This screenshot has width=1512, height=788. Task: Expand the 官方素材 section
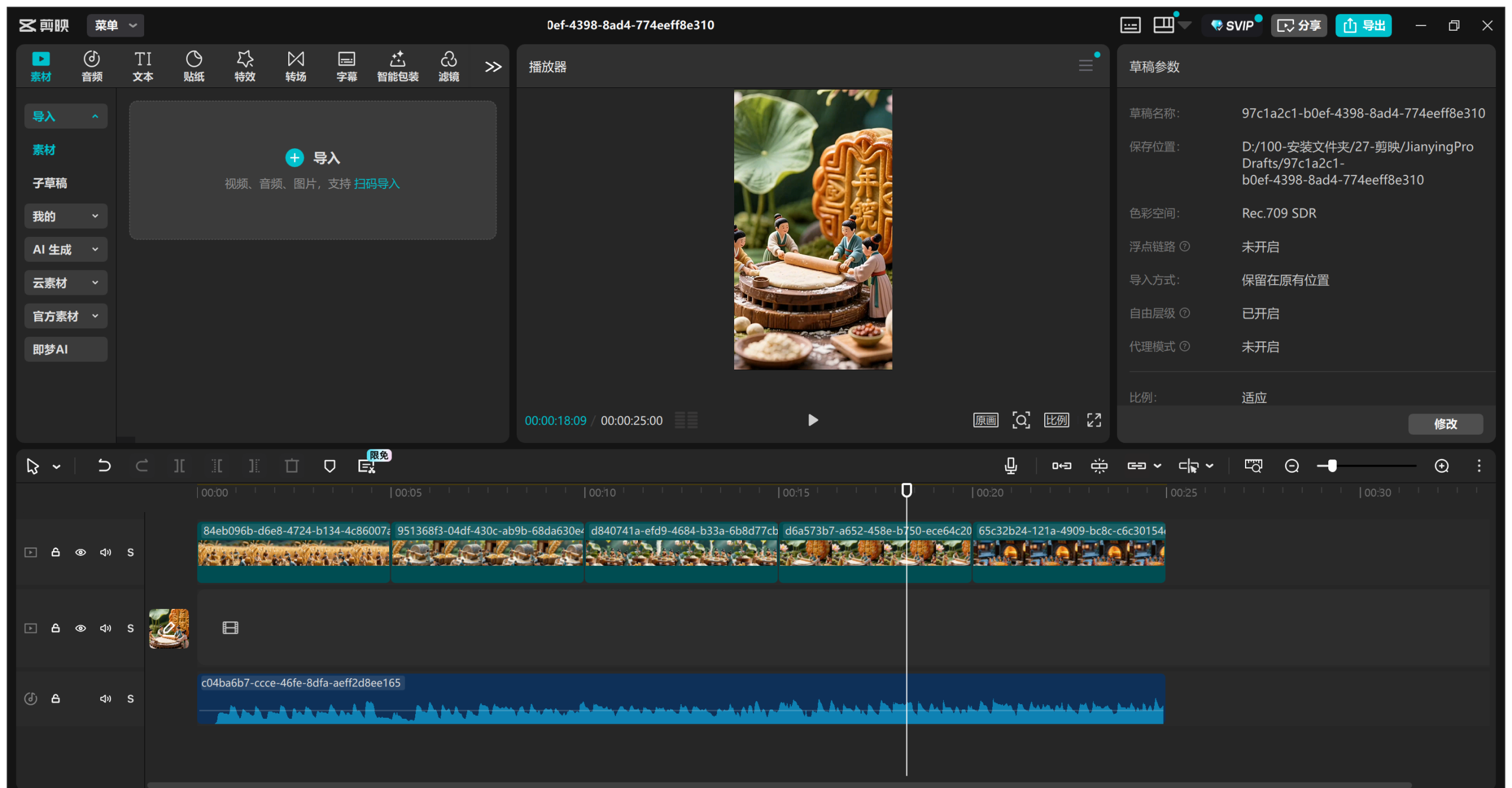pos(66,316)
